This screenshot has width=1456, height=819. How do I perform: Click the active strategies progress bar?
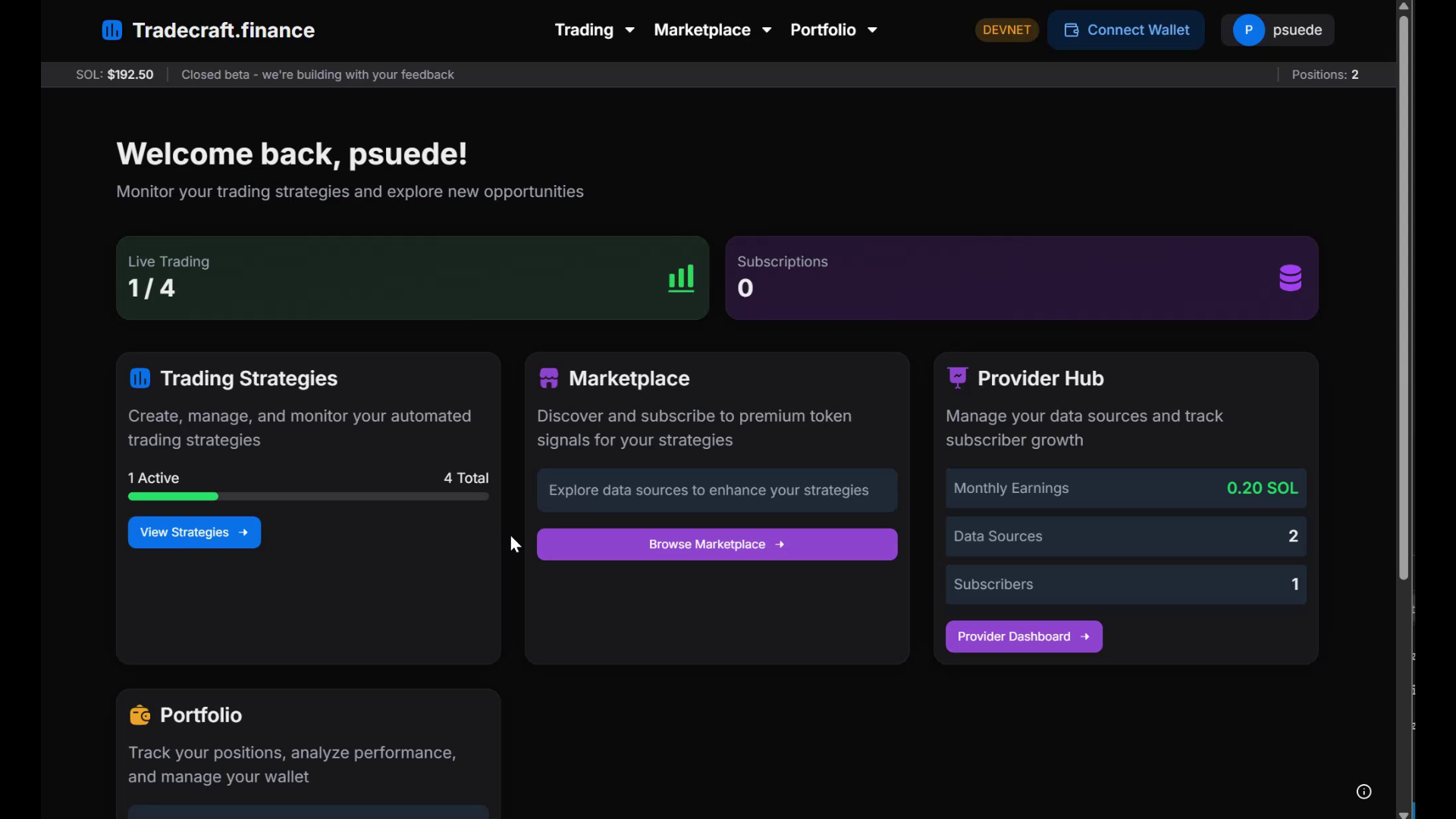pyautogui.click(x=308, y=497)
